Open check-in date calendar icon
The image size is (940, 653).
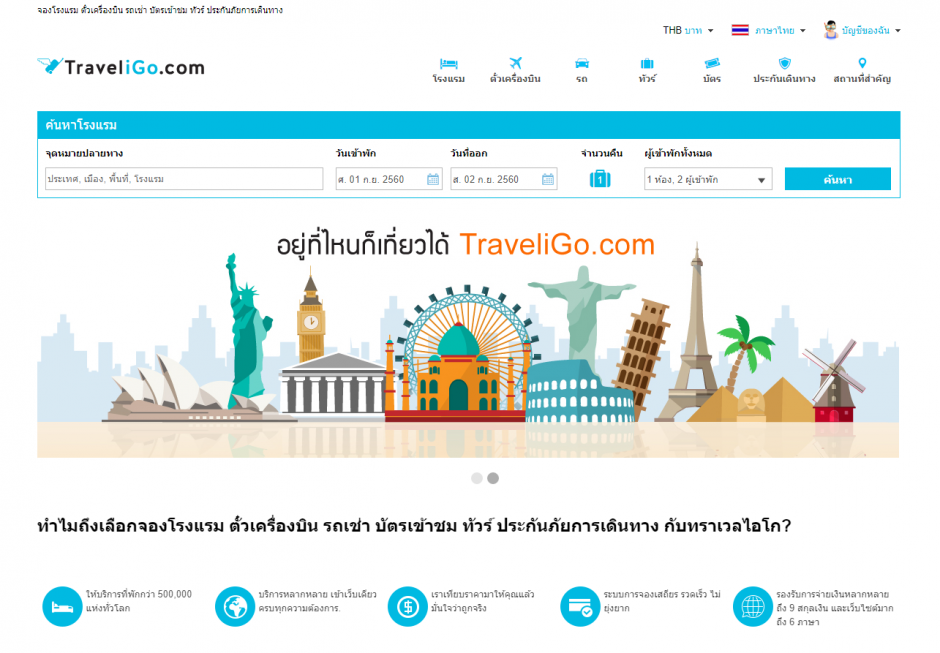pyautogui.click(x=433, y=179)
